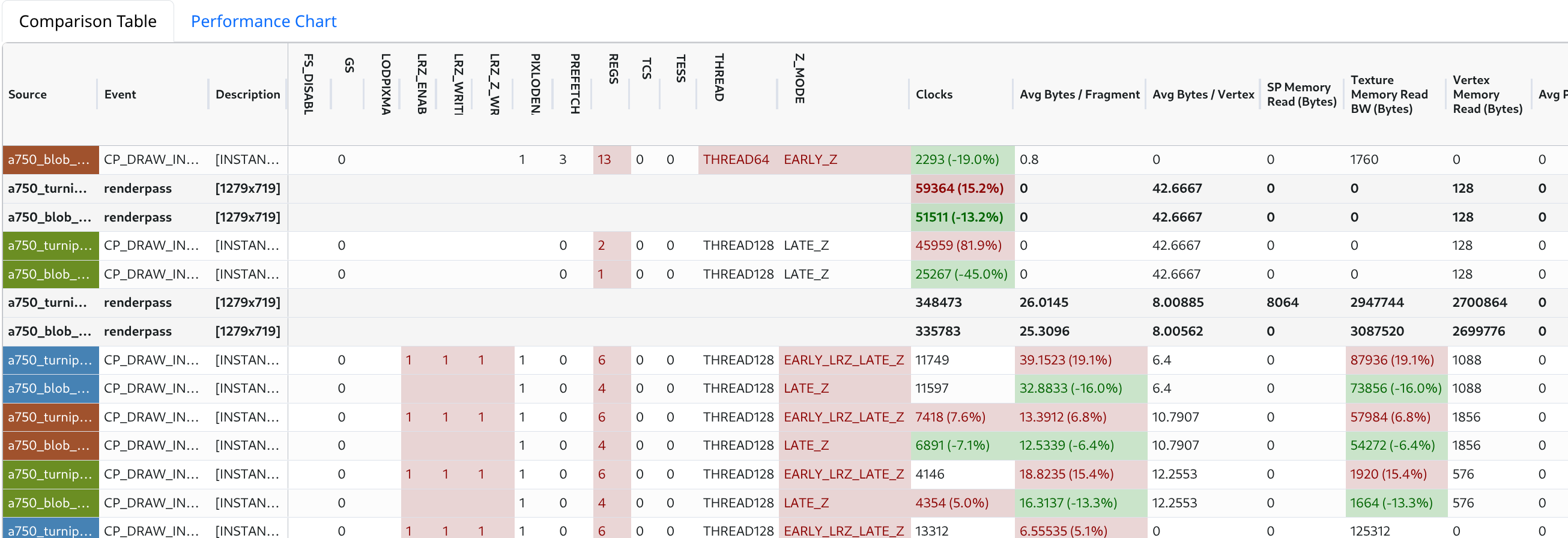This screenshot has width=1568, height=538.
Task: Click the Avg Bytes / Vertex header
Action: [1203, 94]
